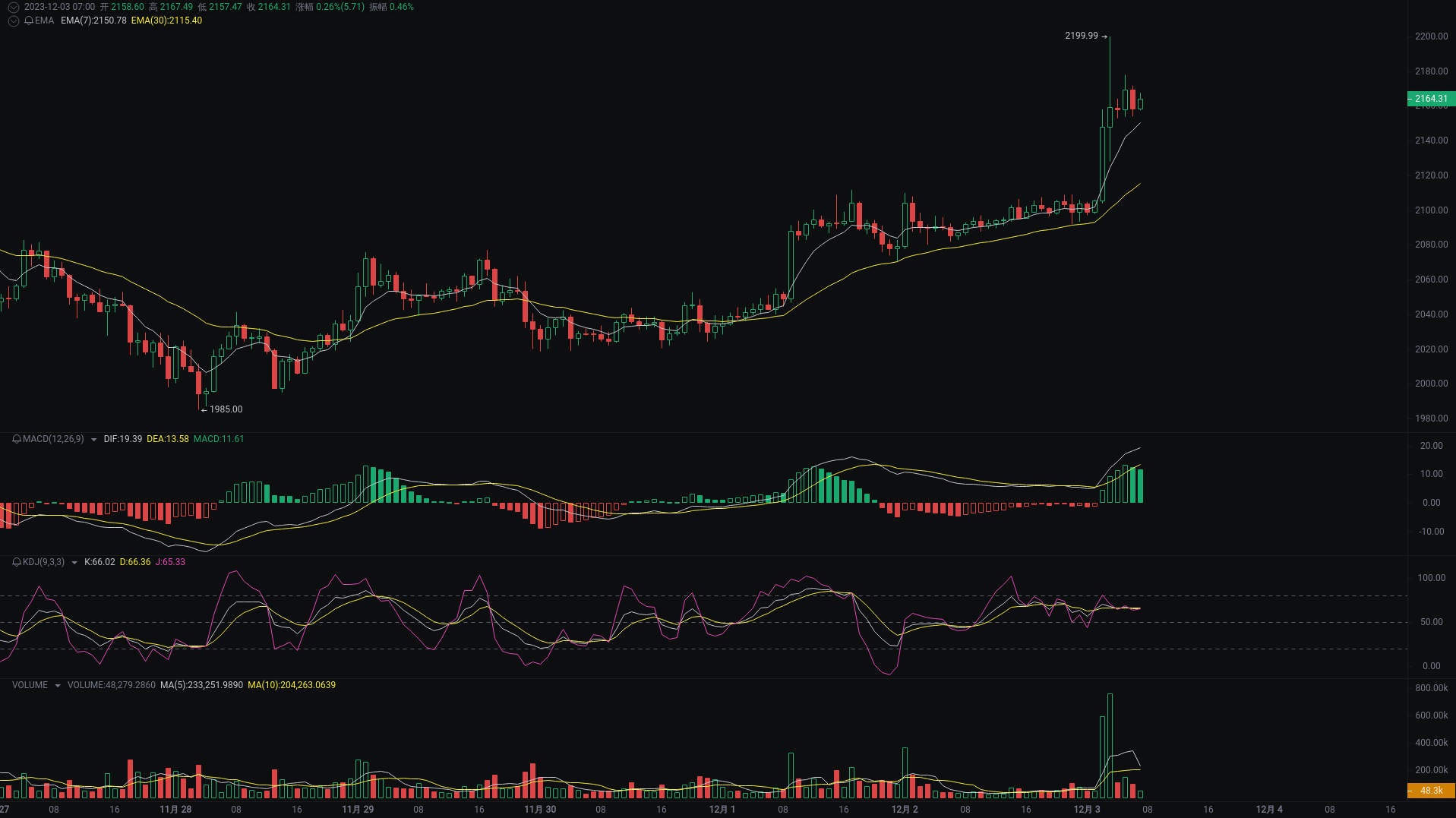This screenshot has width=1456, height=818.
Task: Open the MACD(12,26,9) settings dropdown
Action: tap(93, 439)
